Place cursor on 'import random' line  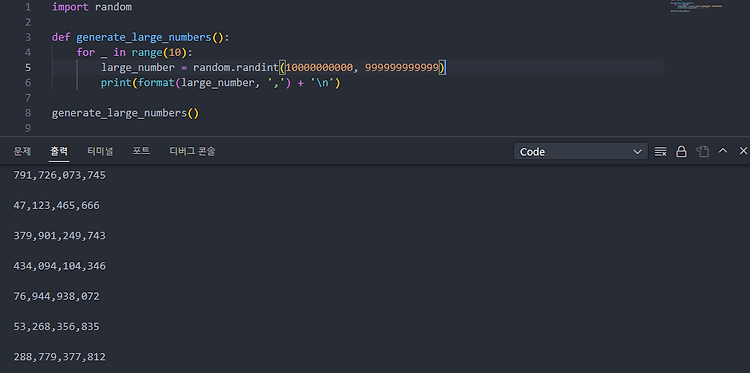pyautogui.click(x=92, y=7)
